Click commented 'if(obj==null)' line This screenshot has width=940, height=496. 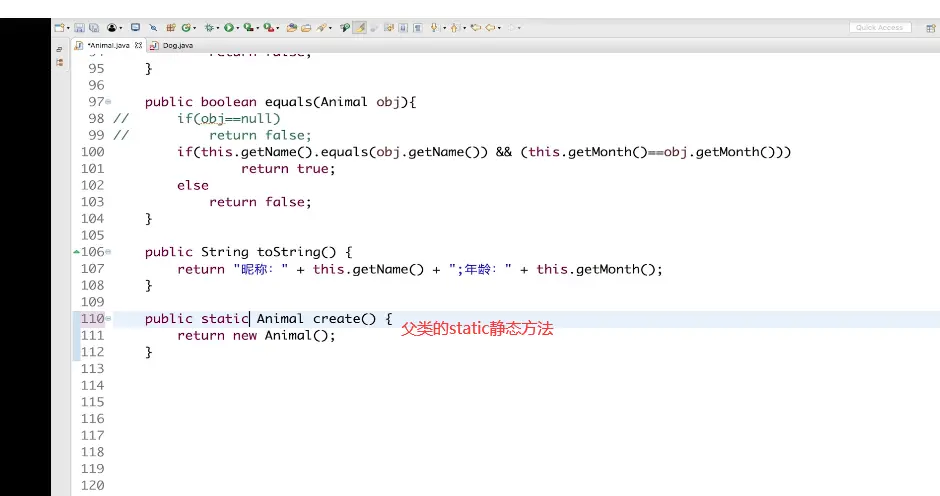pyautogui.click(x=228, y=119)
